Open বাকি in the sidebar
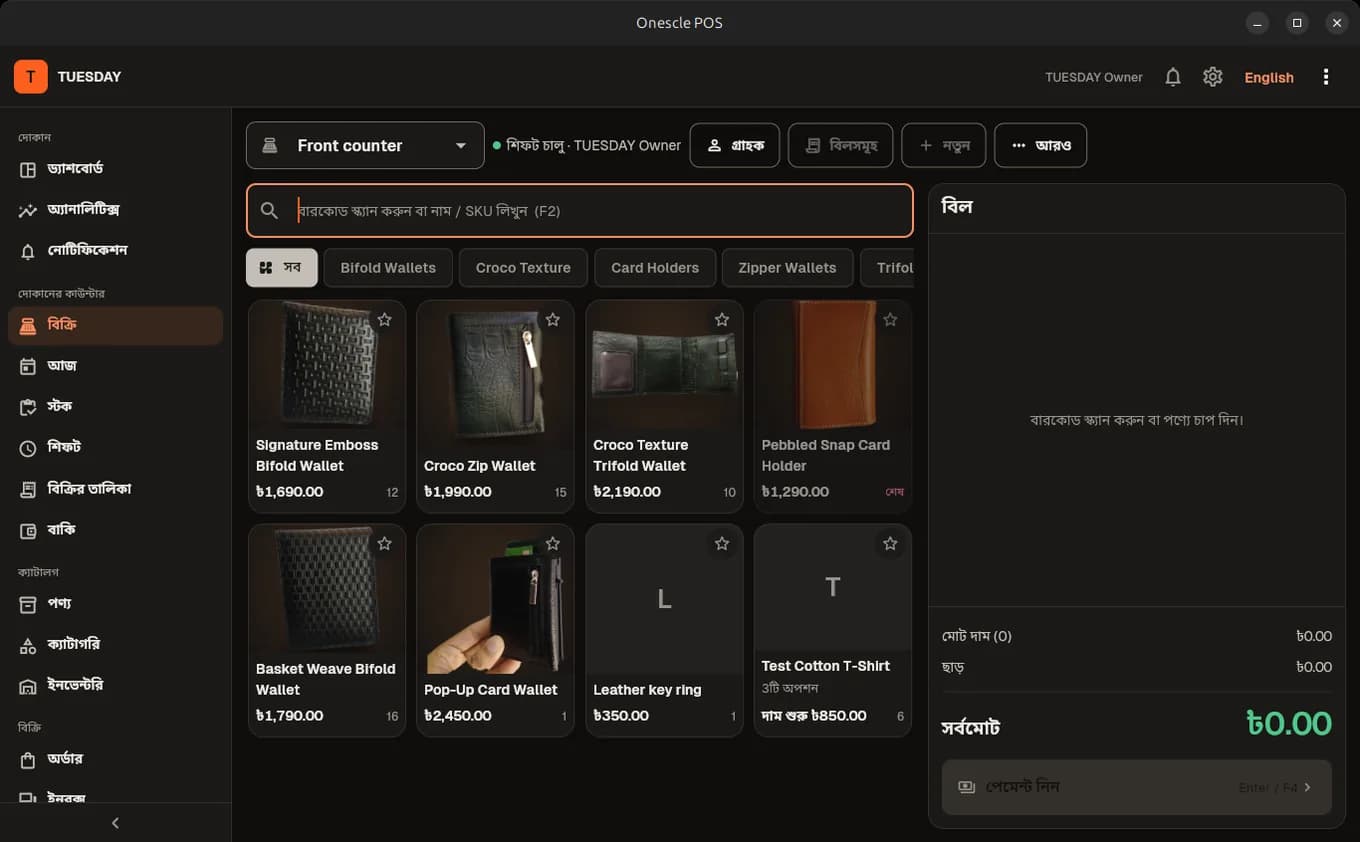Image resolution: width=1360 pixels, height=842 pixels. [115, 530]
